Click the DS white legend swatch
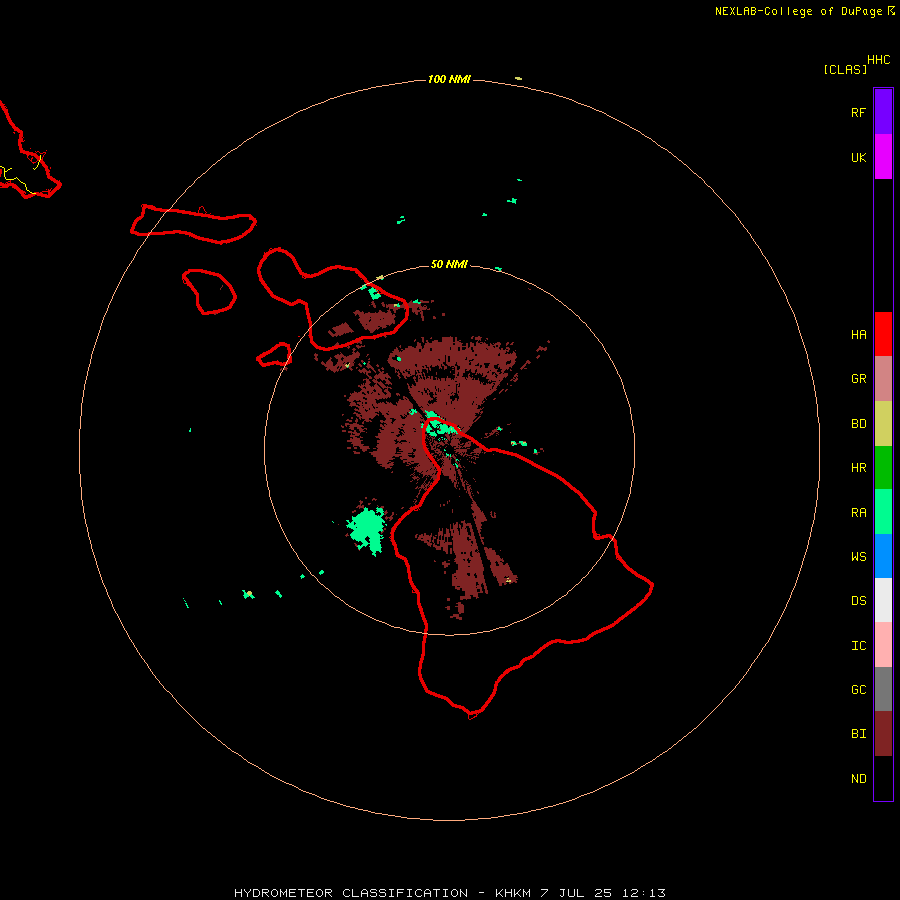This screenshot has height=900, width=900. pyautogui.click(x=883, y=600)
